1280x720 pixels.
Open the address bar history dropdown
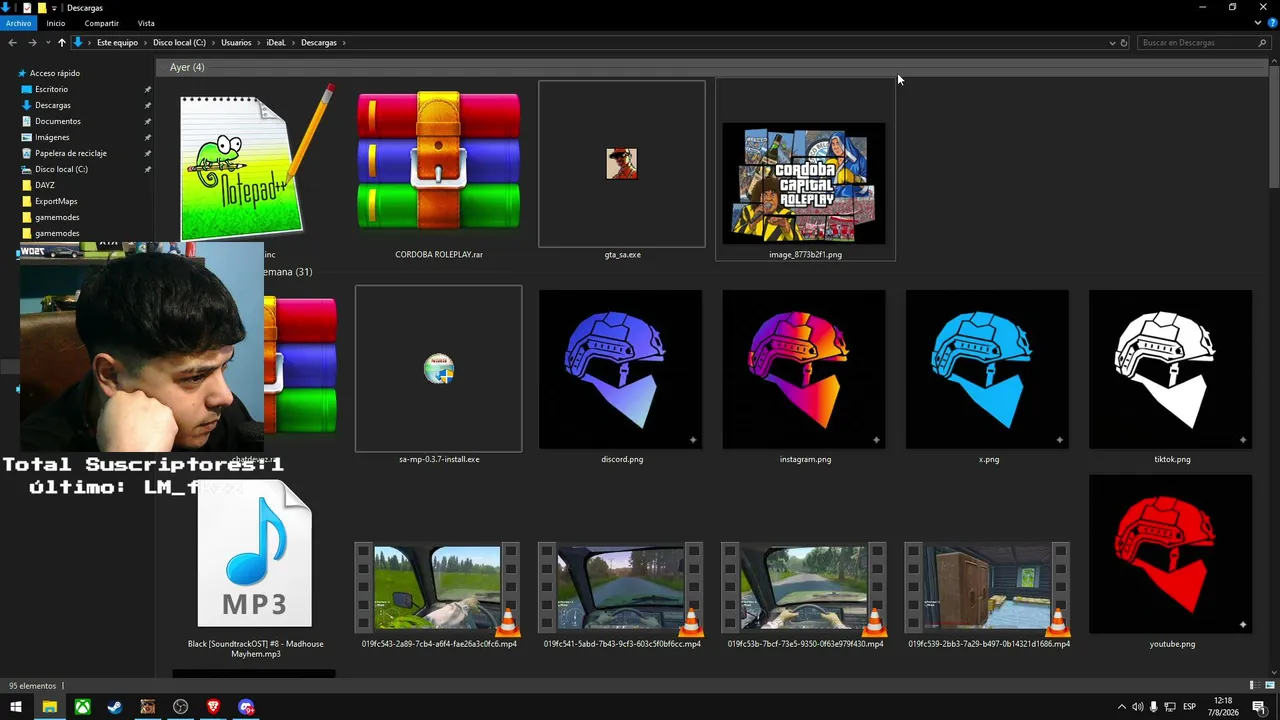(x=1112, y=43)
